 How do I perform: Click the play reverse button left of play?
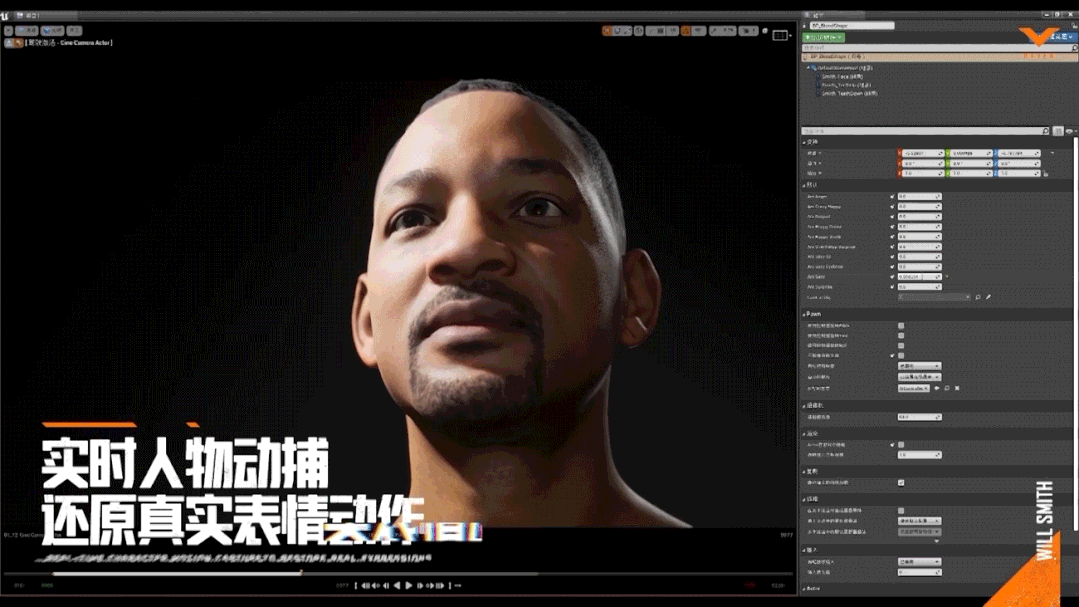(396, 586)
